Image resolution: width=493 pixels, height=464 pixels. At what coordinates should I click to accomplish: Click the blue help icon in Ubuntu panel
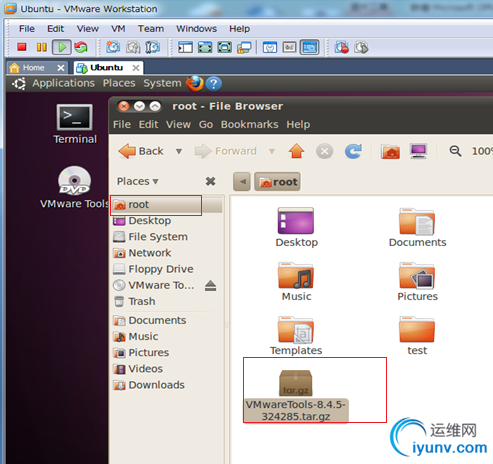pyautogui.click(x=214, y=84)
